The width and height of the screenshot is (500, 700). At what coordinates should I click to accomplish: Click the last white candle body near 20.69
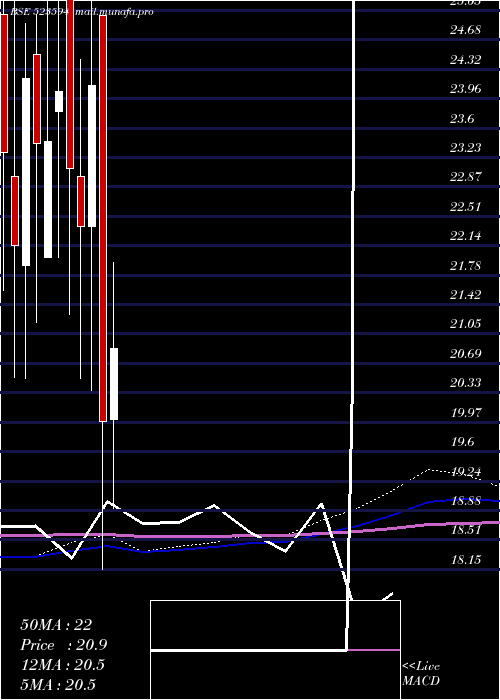[x=114, y=384]
